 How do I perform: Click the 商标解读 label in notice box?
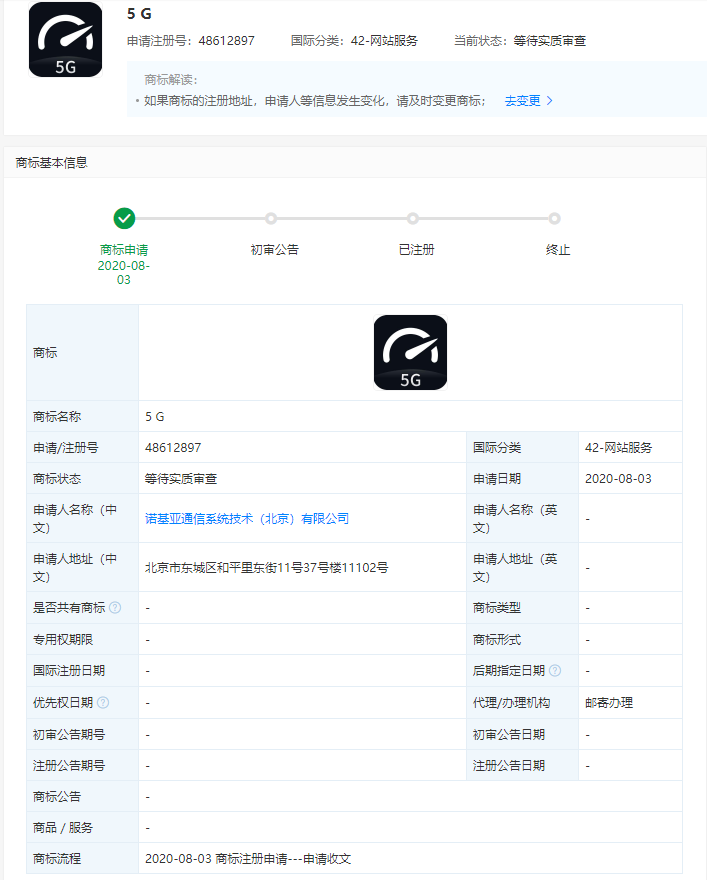tap(171, 79)
